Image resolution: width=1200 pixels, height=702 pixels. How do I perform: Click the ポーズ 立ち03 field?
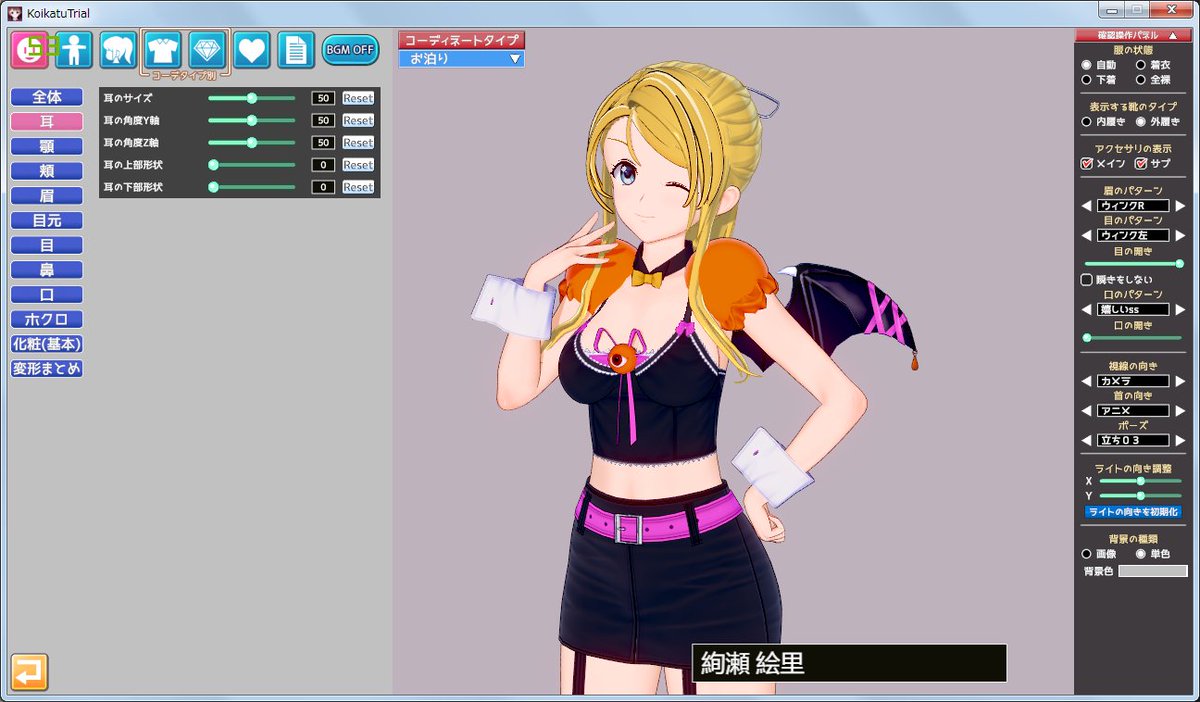1133,440
